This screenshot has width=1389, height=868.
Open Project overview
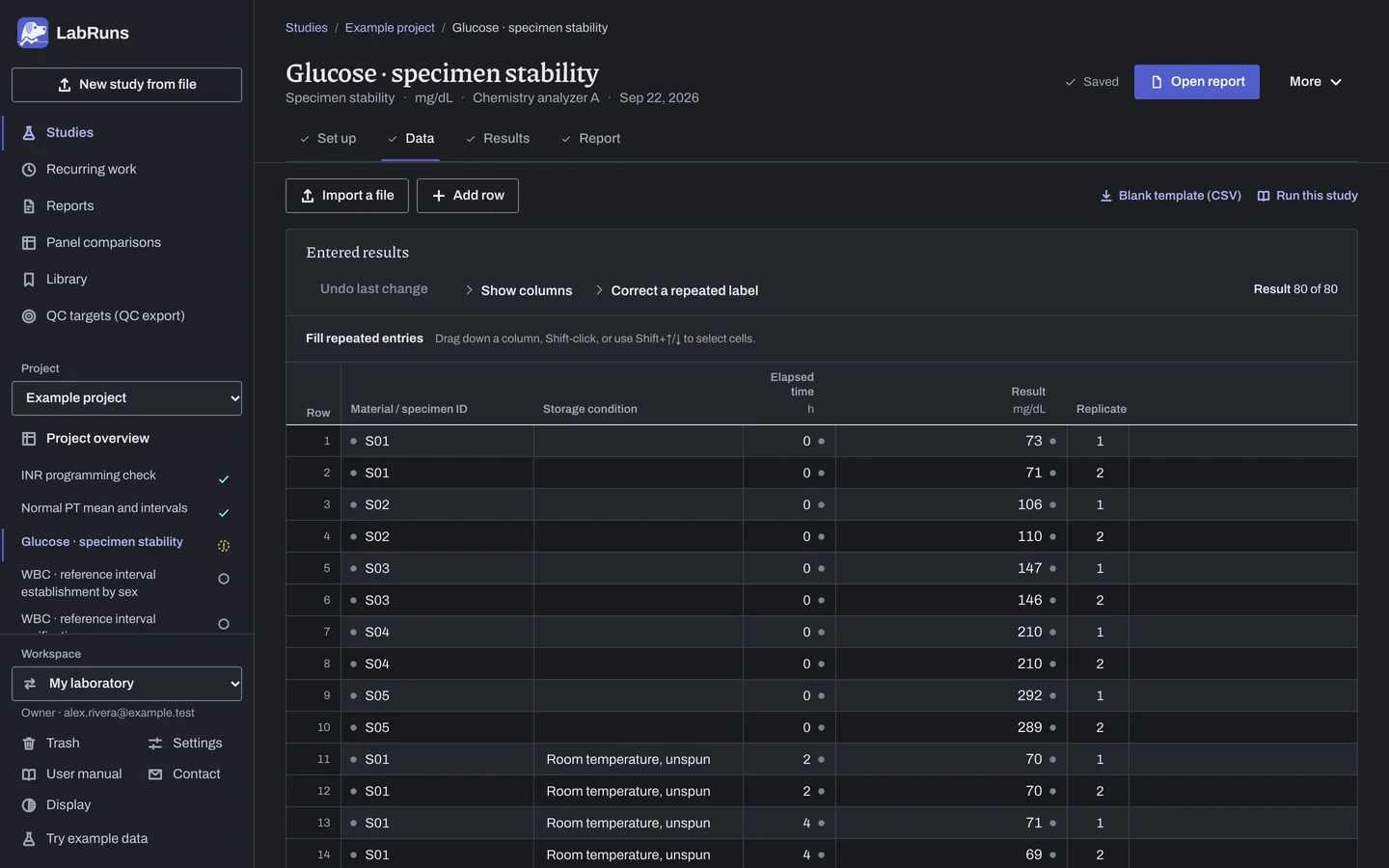click(x=126, y=439)
